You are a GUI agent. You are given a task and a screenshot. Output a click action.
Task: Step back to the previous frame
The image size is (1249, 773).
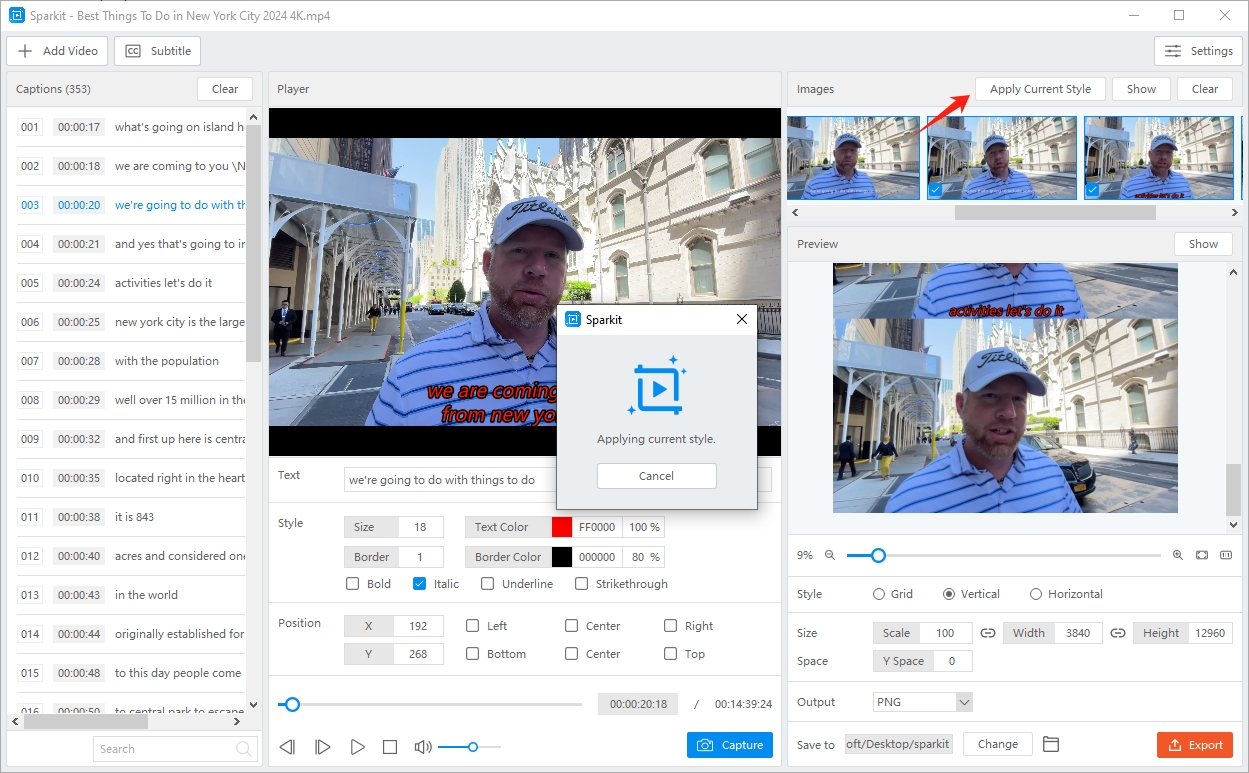pyautogui.click(x=287, y=747)
